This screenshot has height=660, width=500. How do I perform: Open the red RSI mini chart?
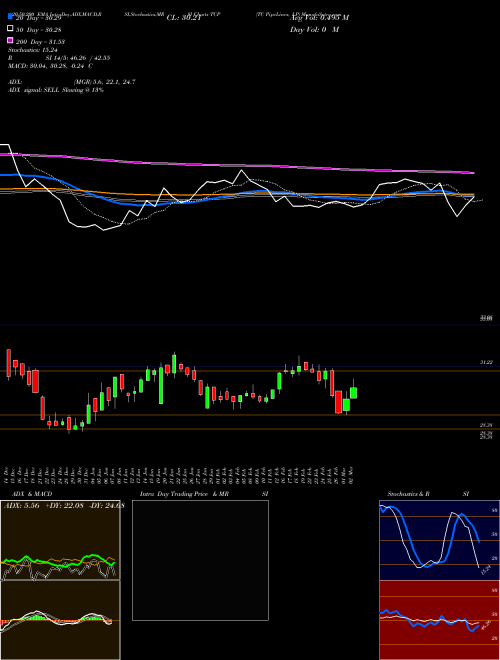click(439, 620)
